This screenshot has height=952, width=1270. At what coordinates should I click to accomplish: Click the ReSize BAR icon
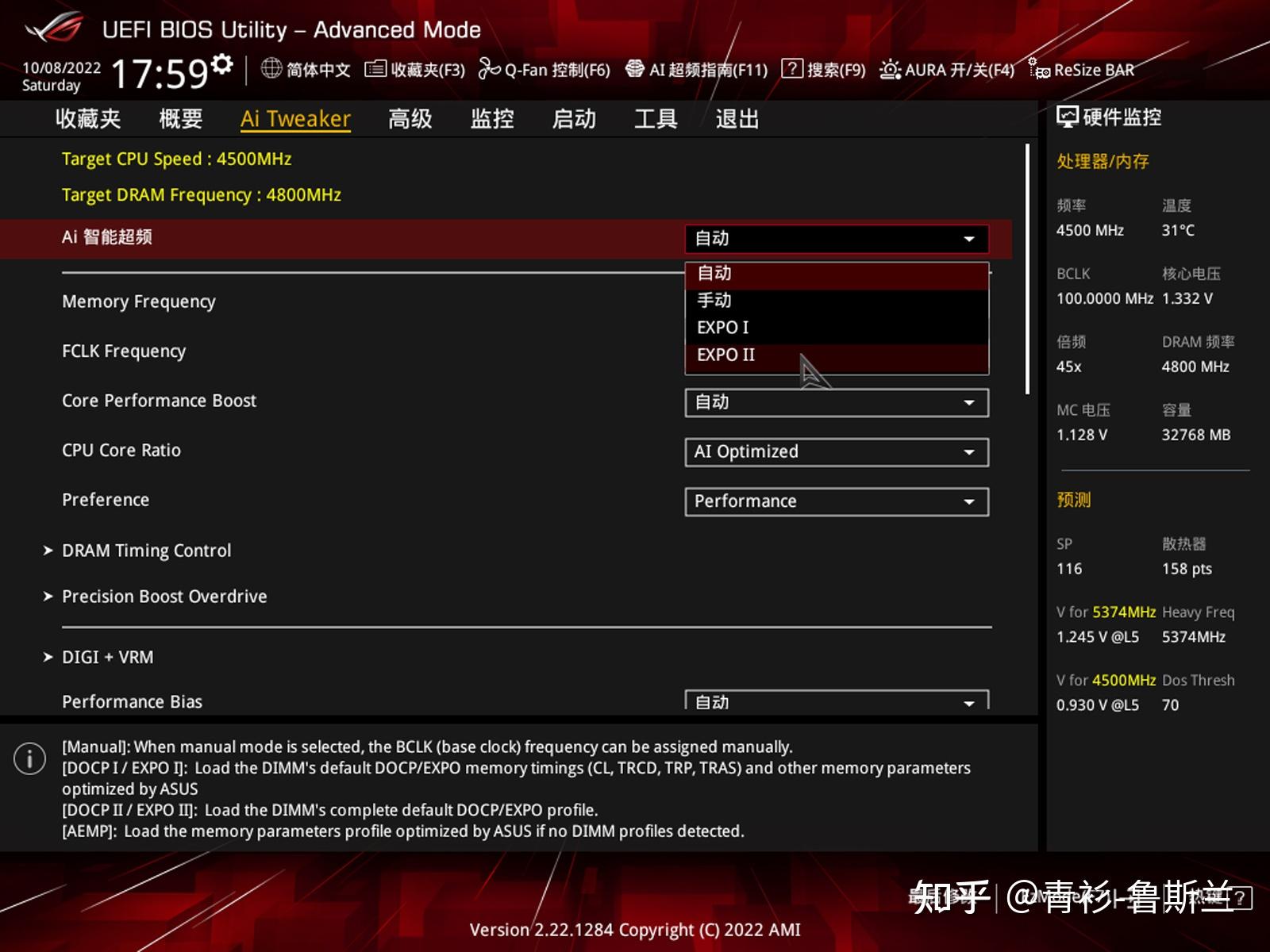pyautogui.click(x=1039, y=69)
